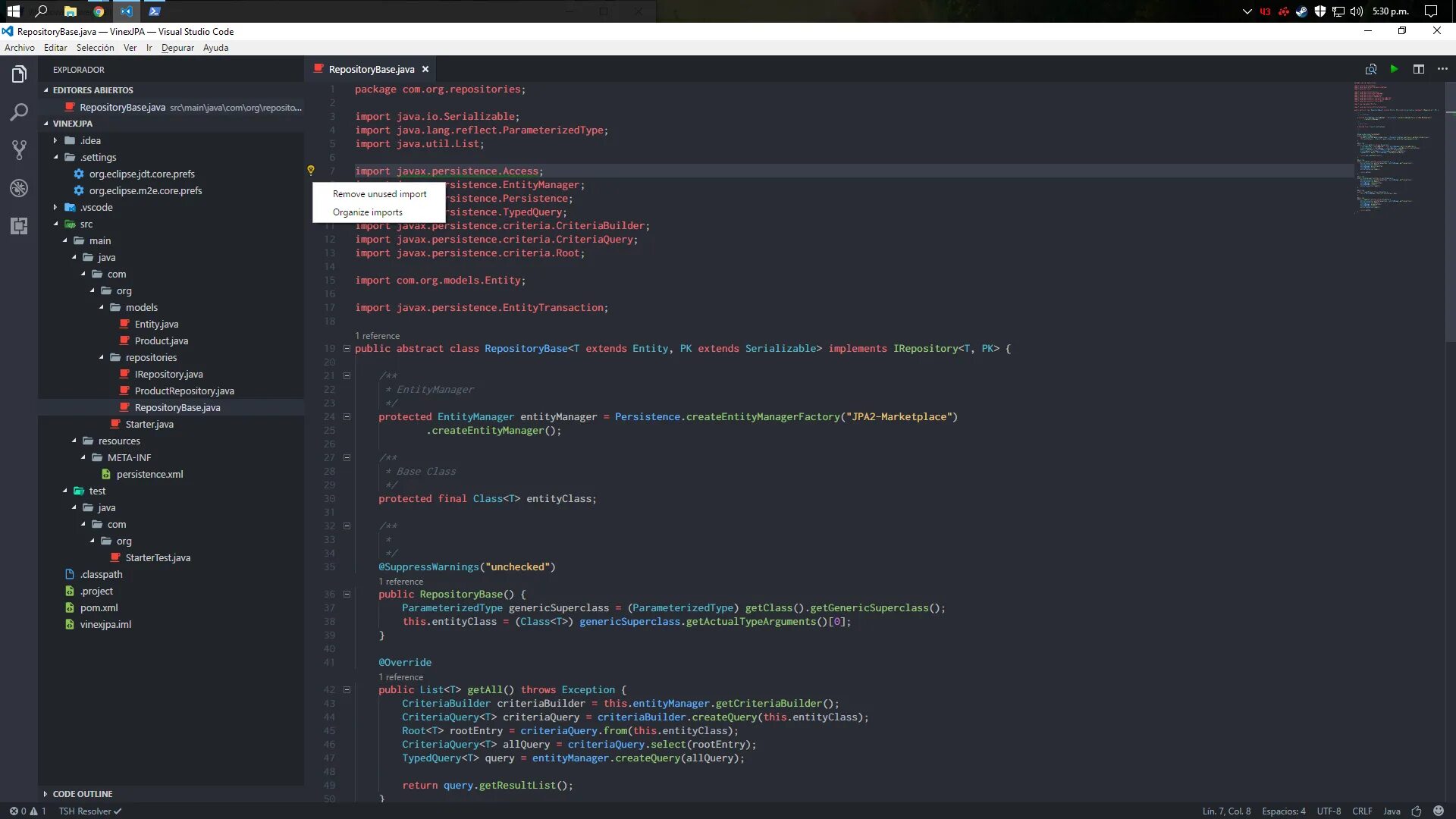1456x819 pixels.
Task: Collapse the 'EDITORES ABIERTOS' section
Action: 47,90
